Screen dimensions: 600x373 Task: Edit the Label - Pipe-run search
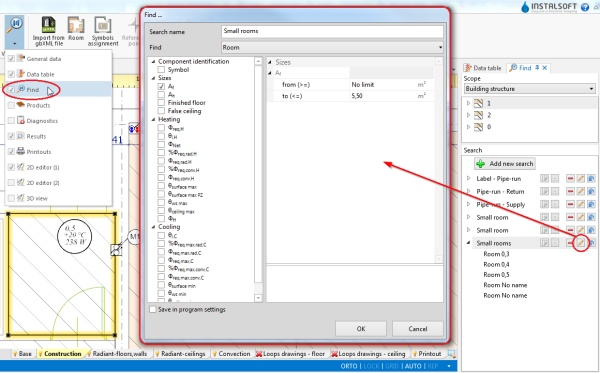click(x=580, y=179)
